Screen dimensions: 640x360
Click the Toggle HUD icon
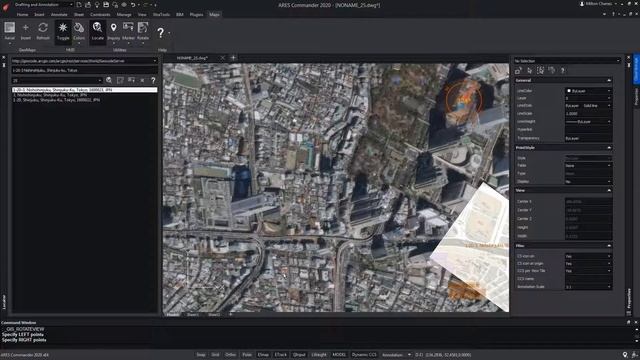pos(63,31)
